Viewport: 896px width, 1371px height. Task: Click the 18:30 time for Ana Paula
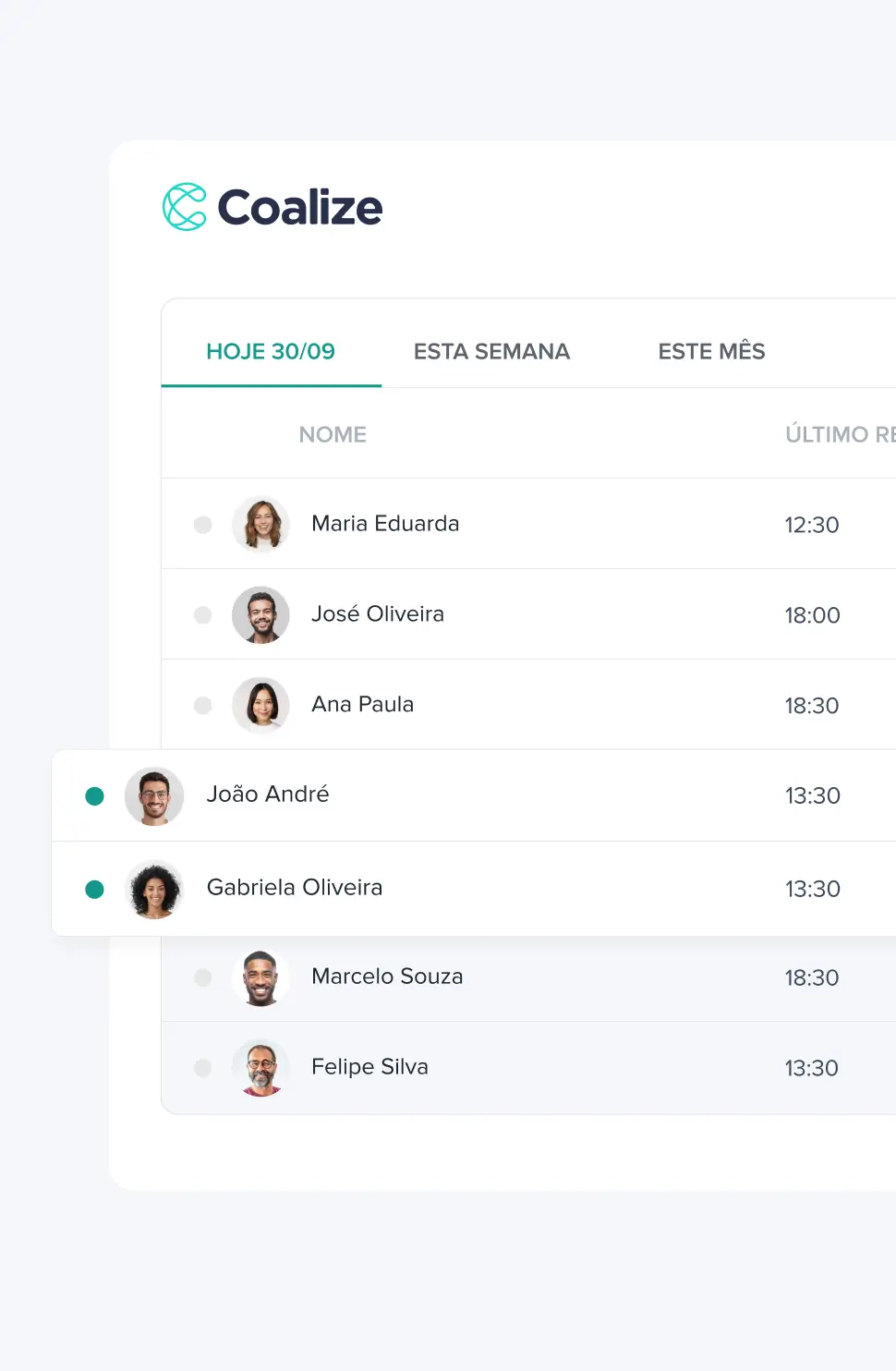pyautogui.click(x=812, y=706)
